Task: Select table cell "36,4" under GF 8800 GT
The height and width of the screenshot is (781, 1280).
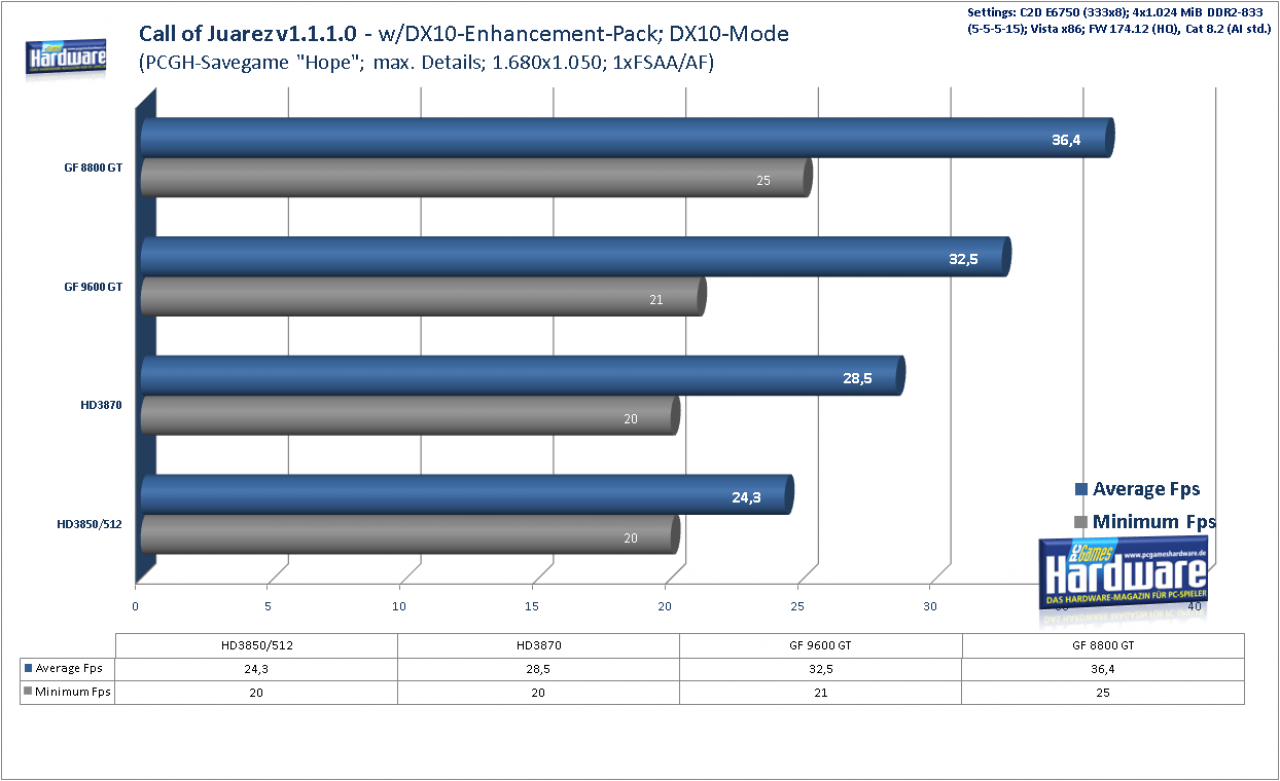Action: coord(1103,668)
